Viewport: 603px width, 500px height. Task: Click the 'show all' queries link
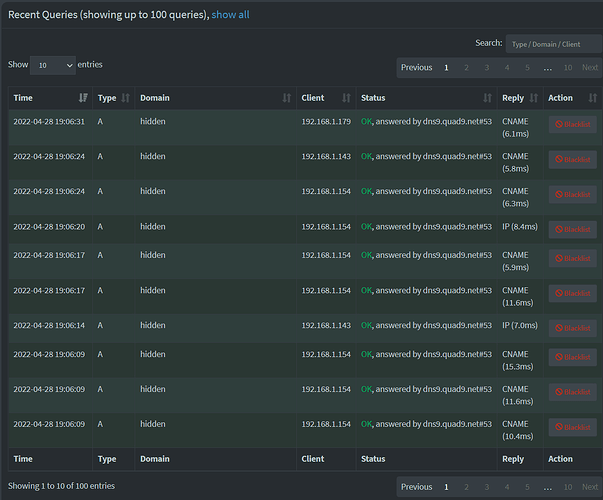tap(230, 15)
